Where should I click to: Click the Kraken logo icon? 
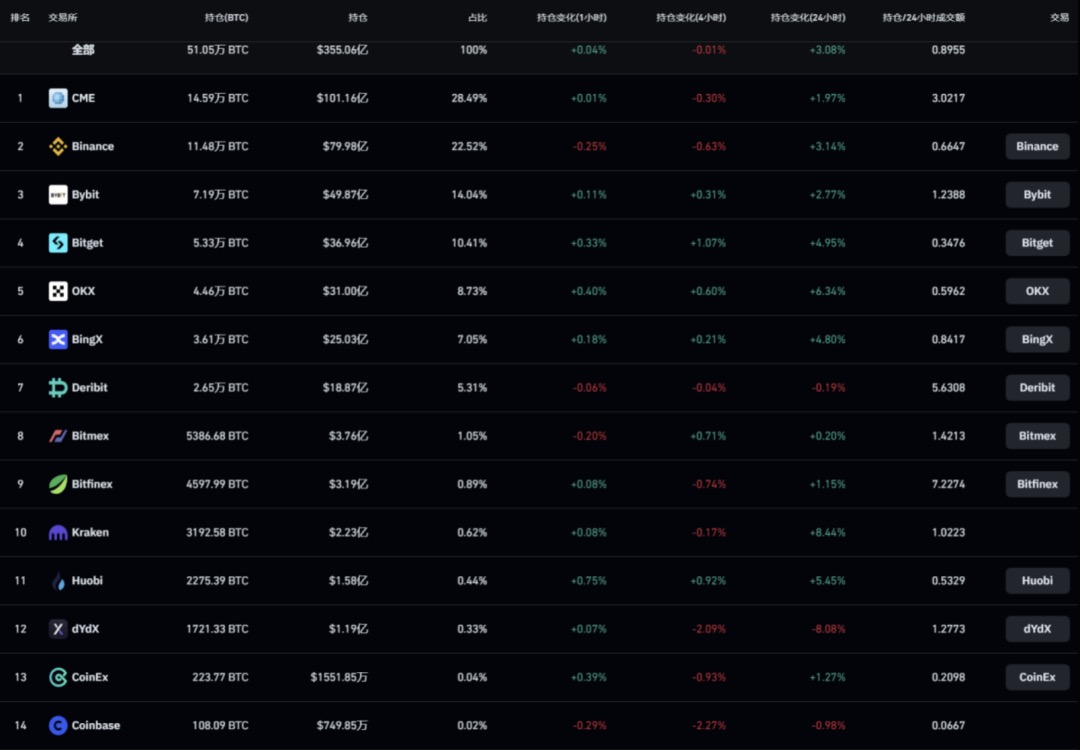tap(58, 533)
